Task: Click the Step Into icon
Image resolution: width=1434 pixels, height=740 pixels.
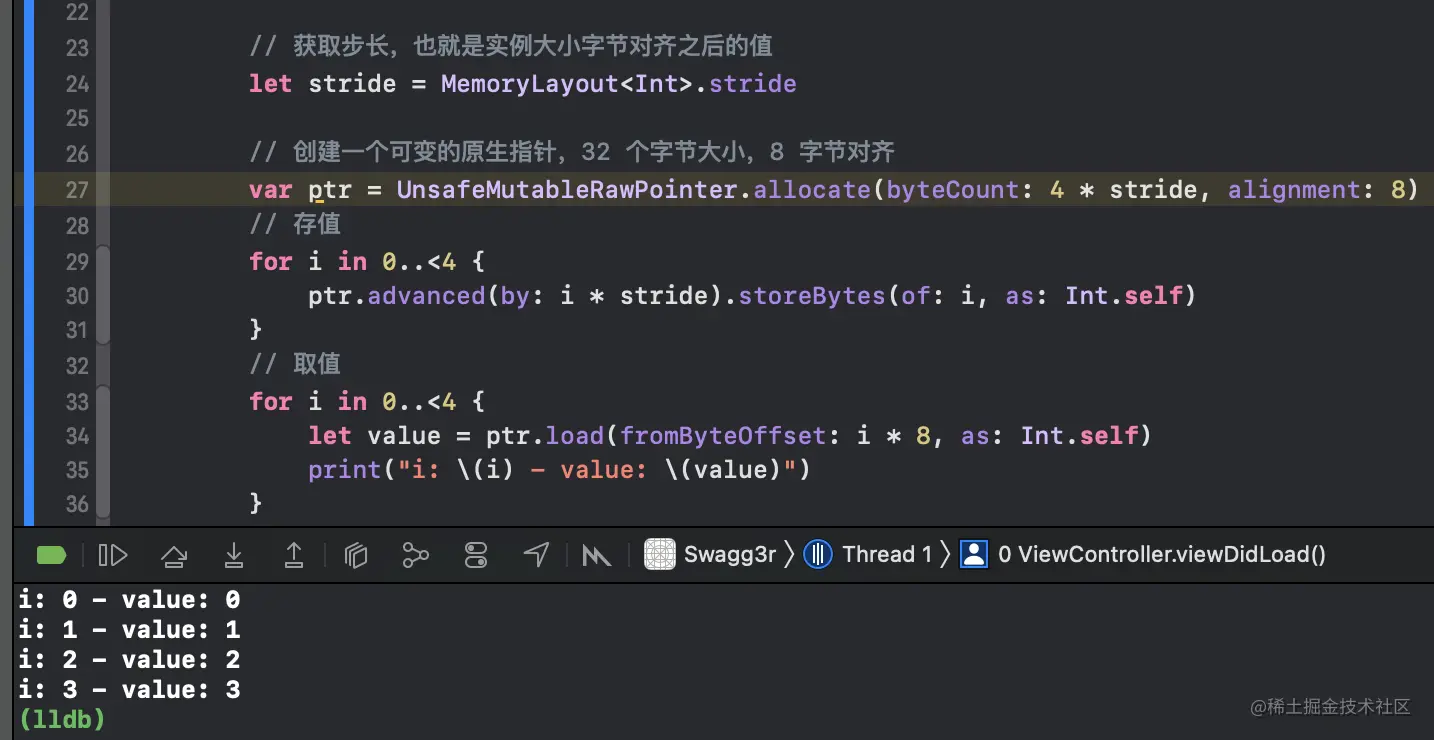Action: tap(234, 555)
